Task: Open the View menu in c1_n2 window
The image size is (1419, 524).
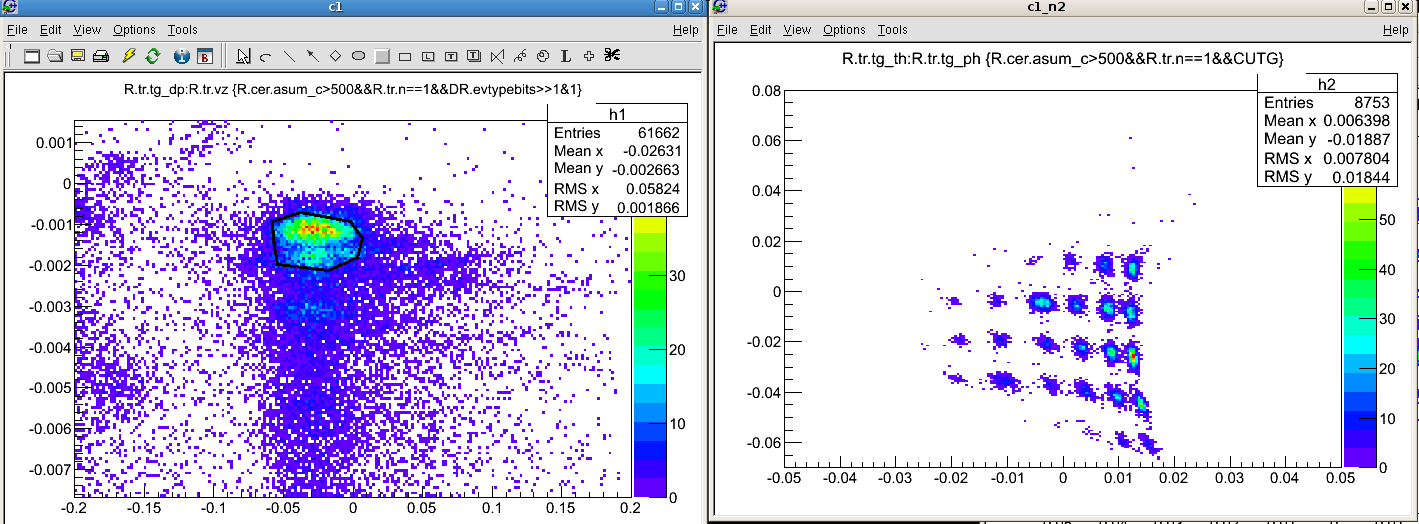Action: click(x=798, y=30)
